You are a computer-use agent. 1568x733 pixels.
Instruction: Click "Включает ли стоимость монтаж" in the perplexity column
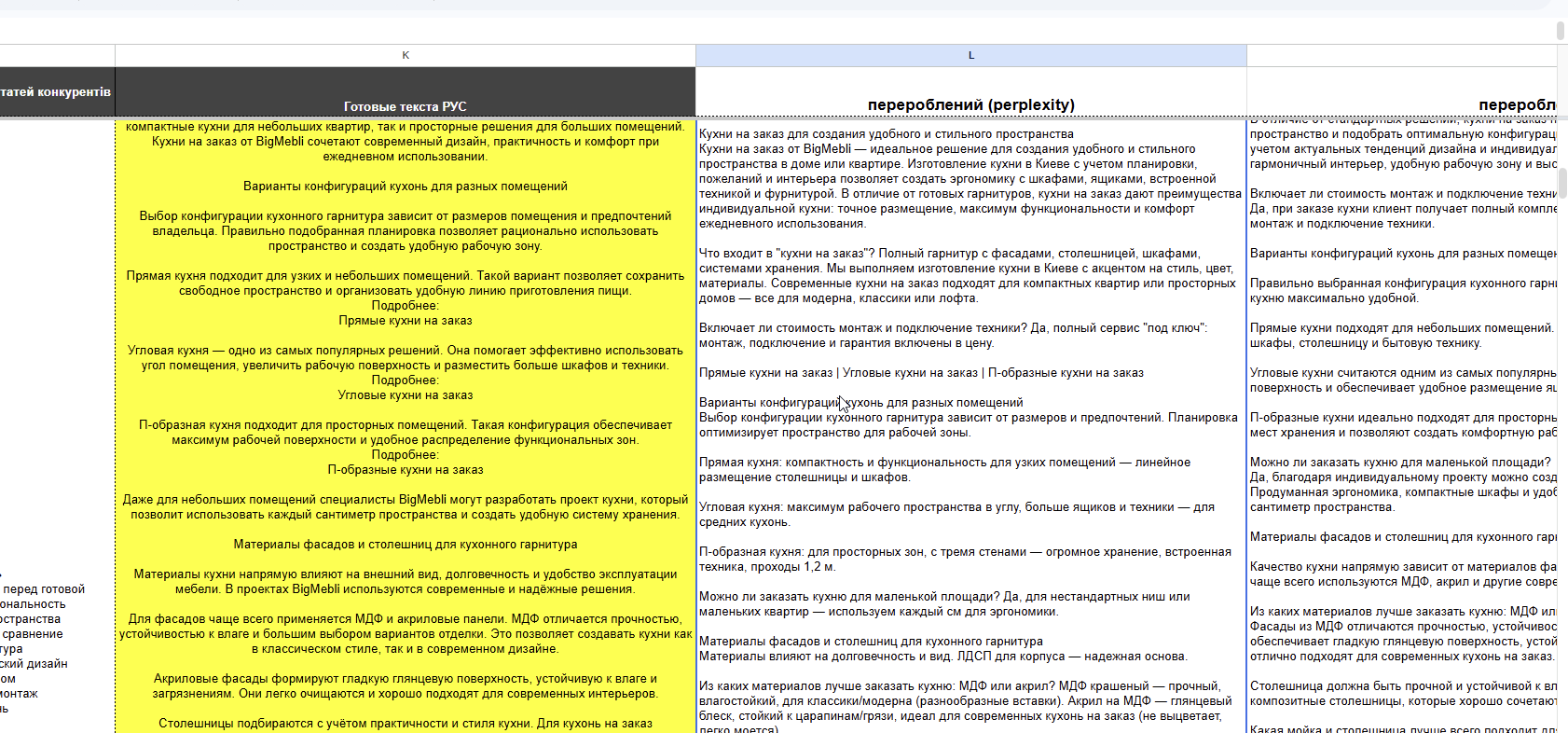tap(953, 328)
